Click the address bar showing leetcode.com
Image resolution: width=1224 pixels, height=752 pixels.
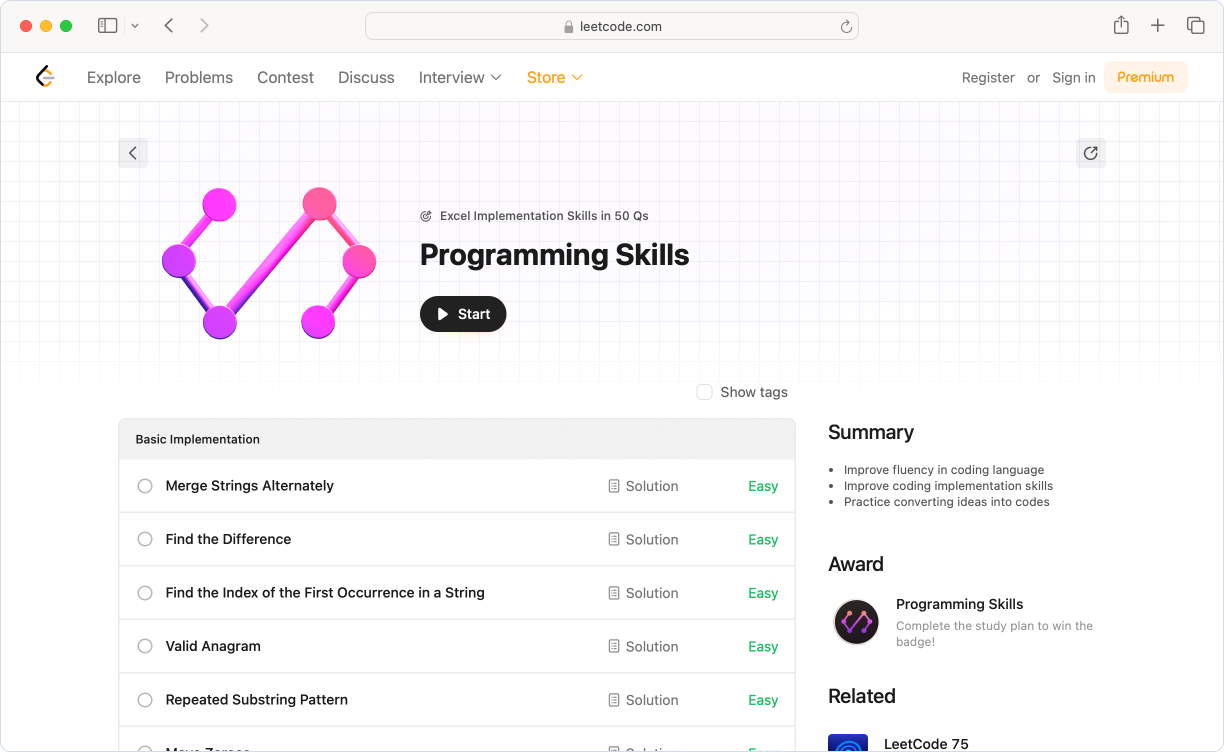[612, 26]
